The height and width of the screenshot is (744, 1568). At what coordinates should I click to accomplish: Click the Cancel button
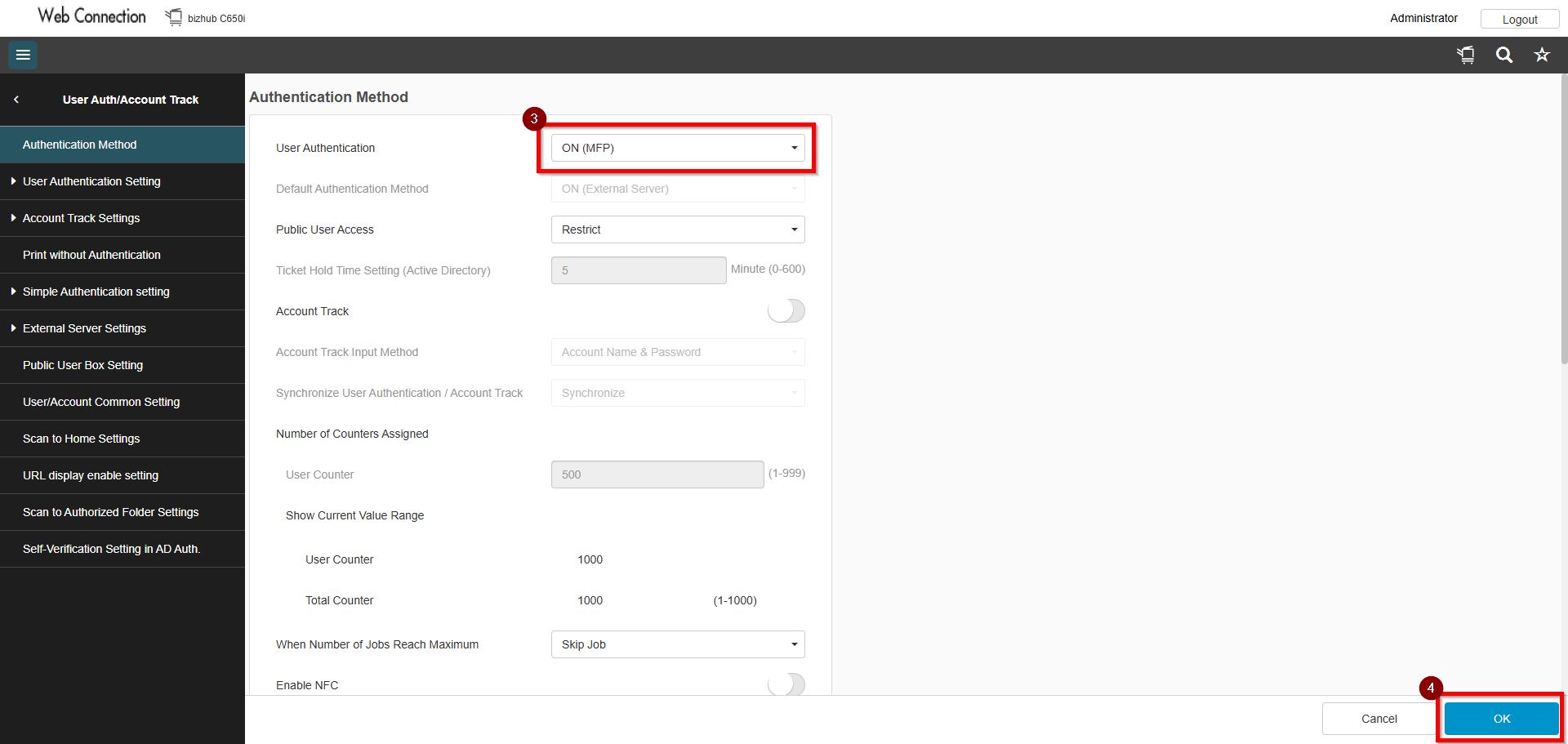pyautogui.click(x=1379, y=719)
